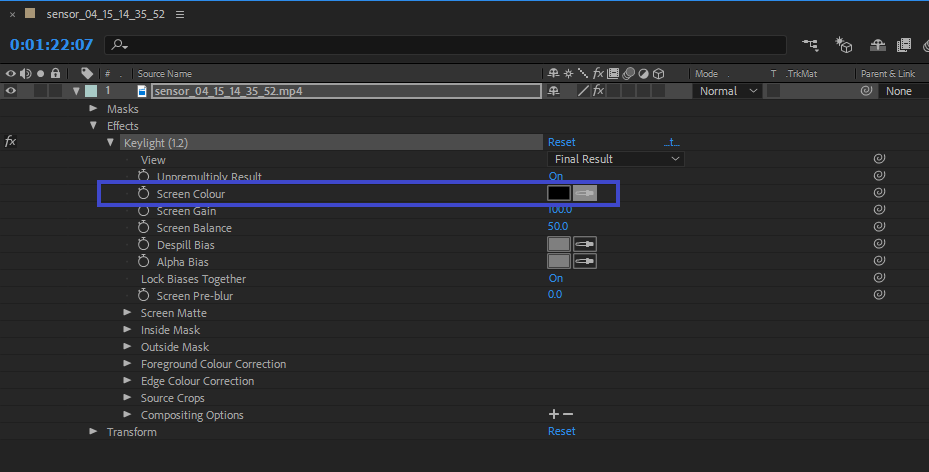
Task: Click Reset for Keylight (1.2)
Action: [561, 142]
